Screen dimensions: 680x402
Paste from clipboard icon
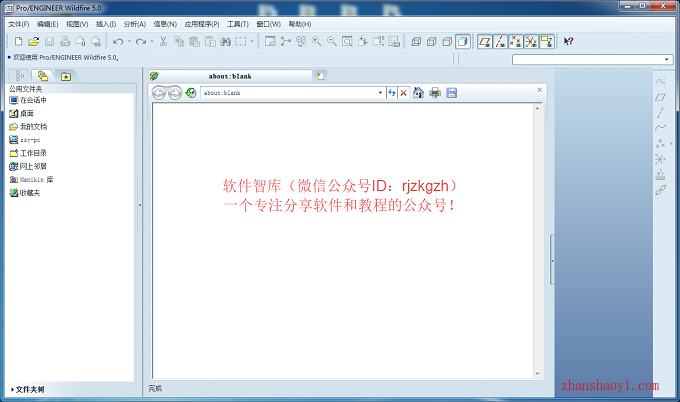(x=195, y=41)
